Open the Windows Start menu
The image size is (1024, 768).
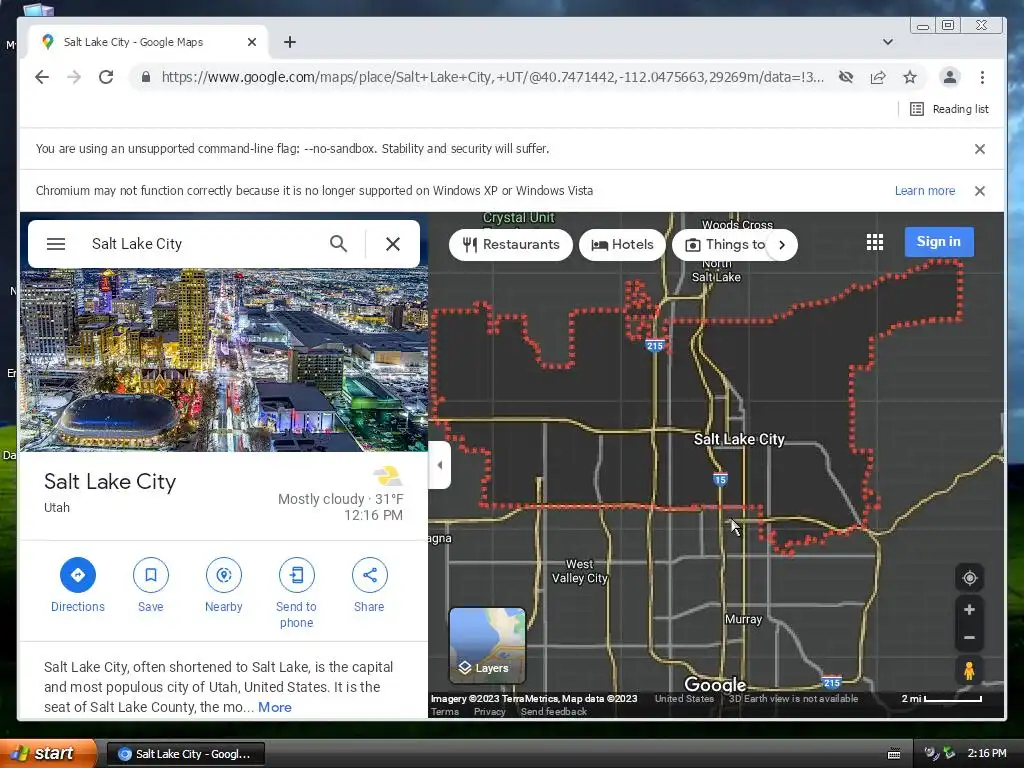[48, 754]
